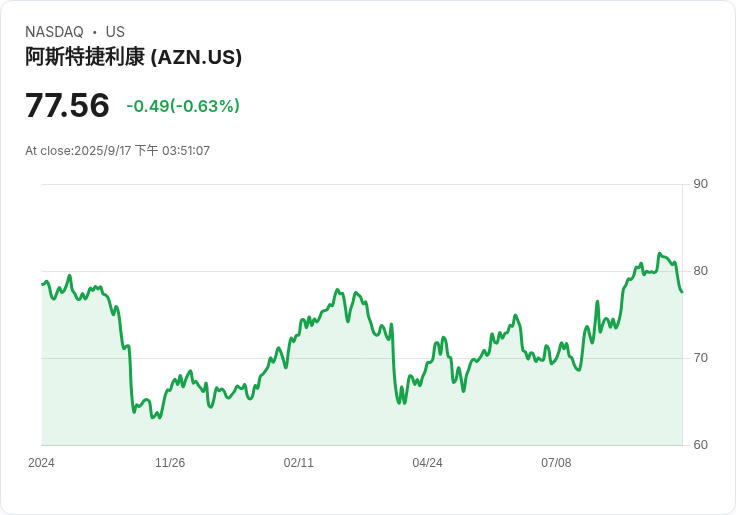The height and width of the screenshot is (515, 736).
Task: Click the chart's highest peak above 80
Action: click(659, 254)
